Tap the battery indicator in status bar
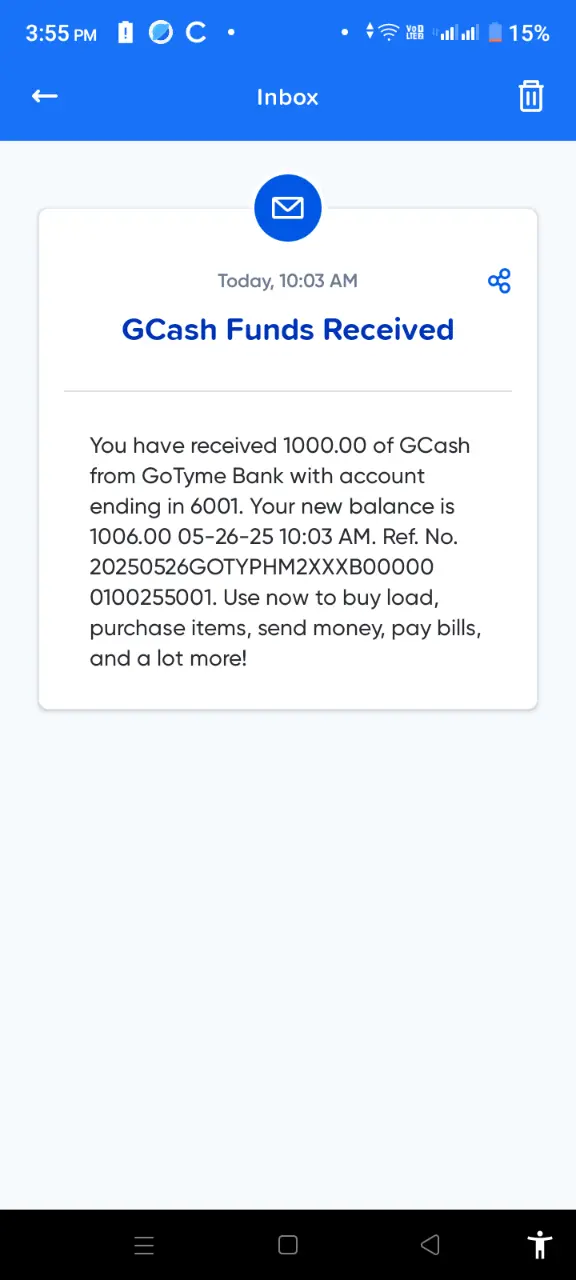 (495, 33)
